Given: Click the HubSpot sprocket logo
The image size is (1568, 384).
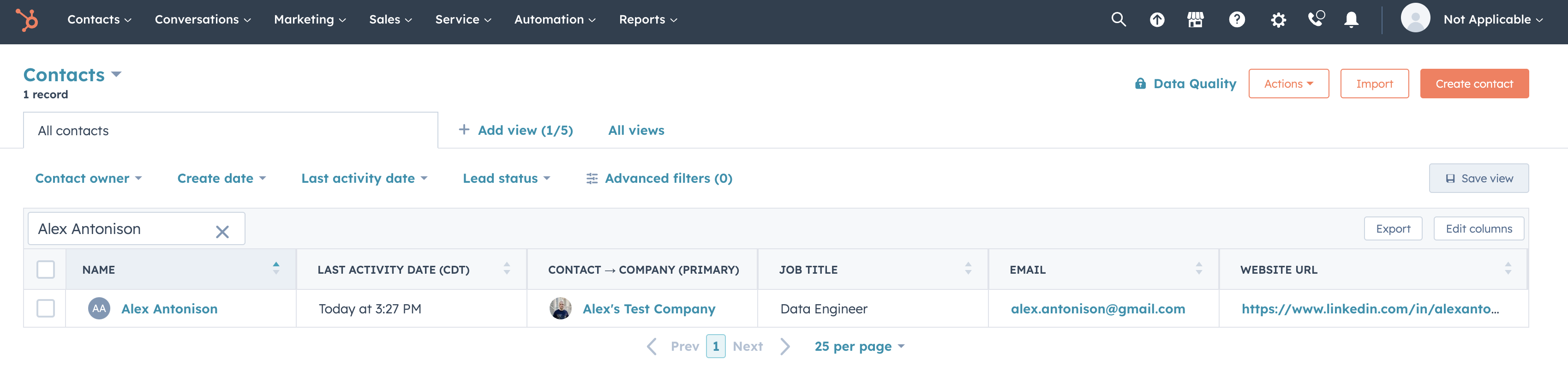Looking at the screenshot, I should tap(27, 19).
